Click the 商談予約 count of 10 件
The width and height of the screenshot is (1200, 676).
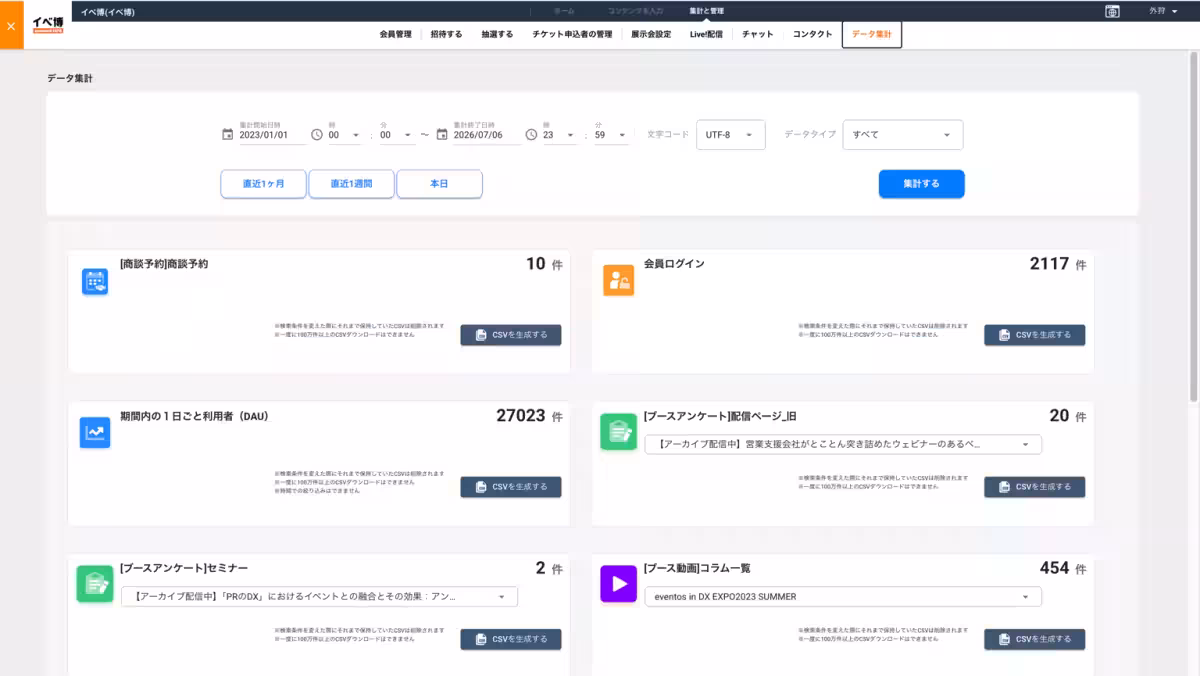tap(544, 264)
